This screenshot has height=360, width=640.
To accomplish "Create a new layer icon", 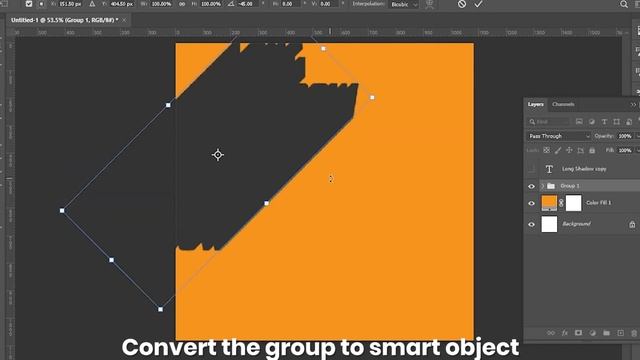I will [x=620, y=333].
